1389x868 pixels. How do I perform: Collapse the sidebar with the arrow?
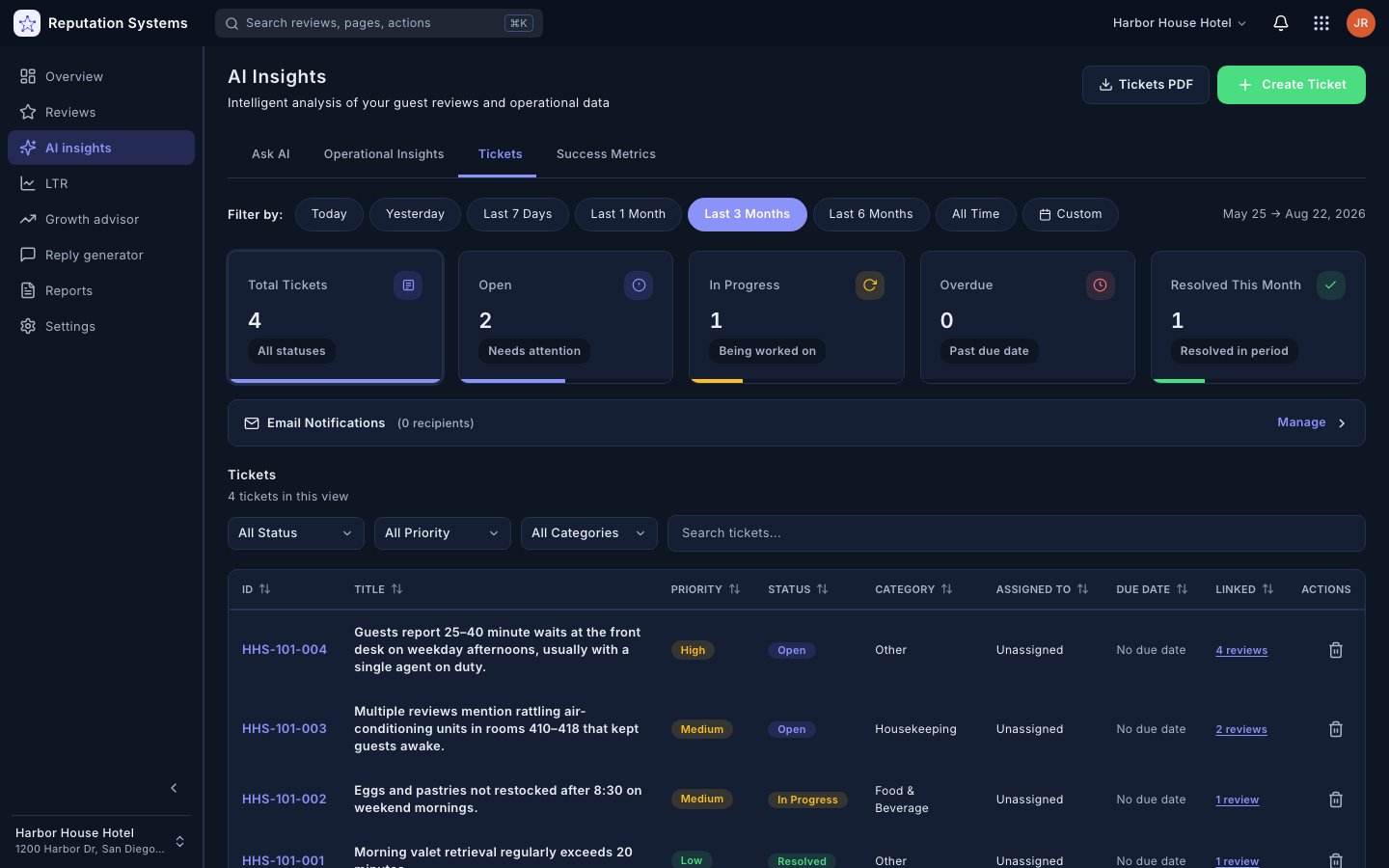point(174,788)
